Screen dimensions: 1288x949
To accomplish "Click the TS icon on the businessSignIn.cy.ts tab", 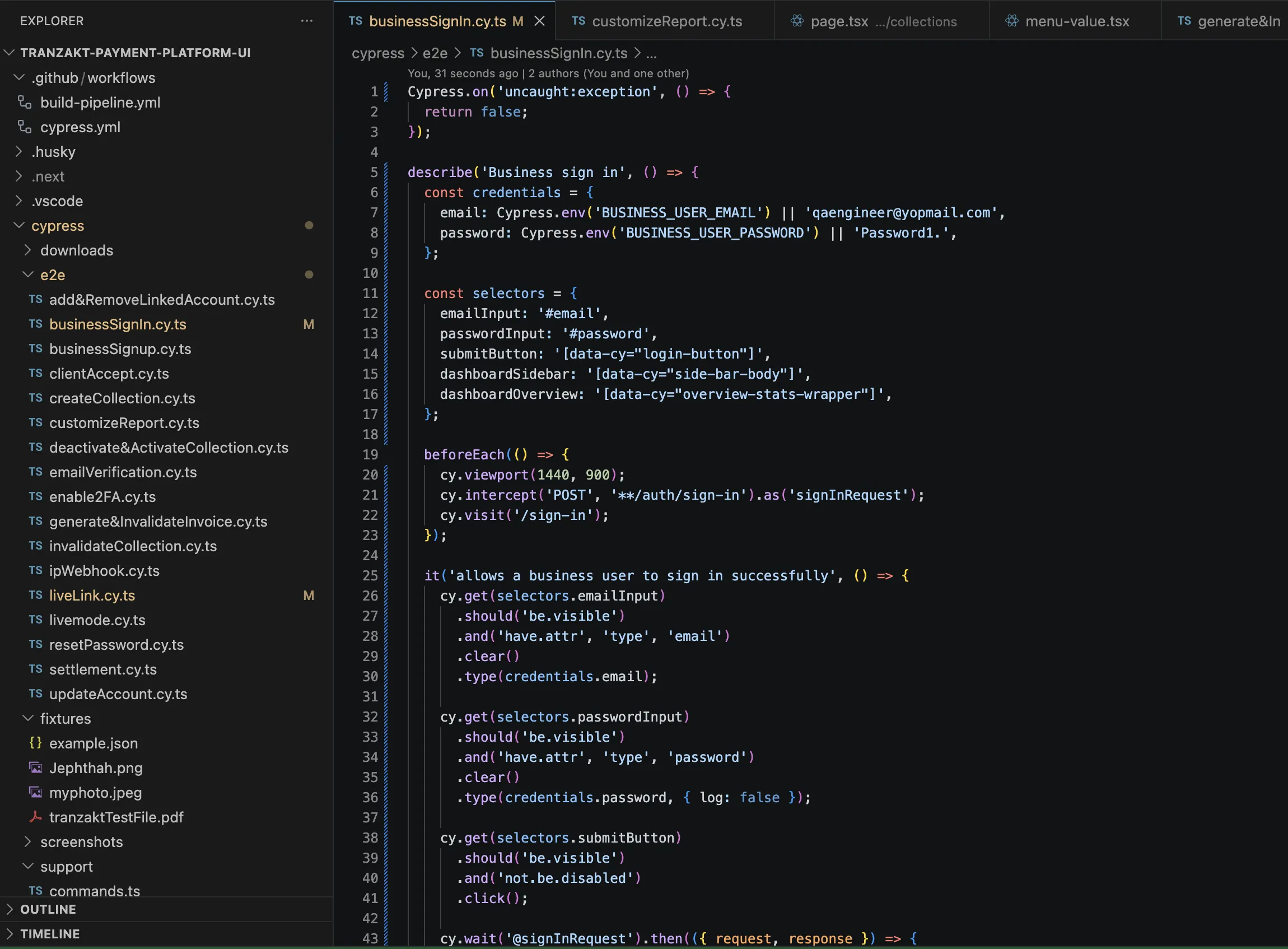I will point(356,21).
